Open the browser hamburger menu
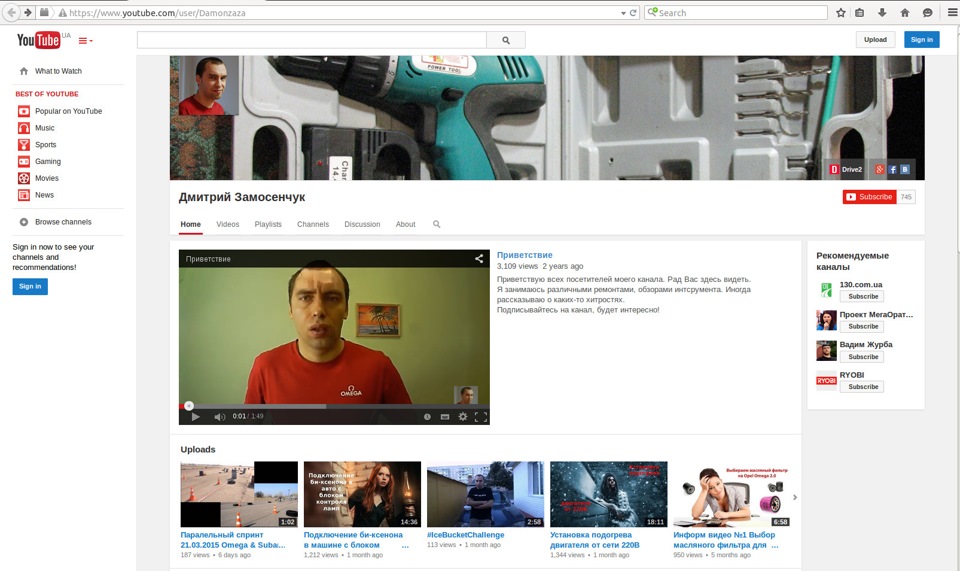 953,13
